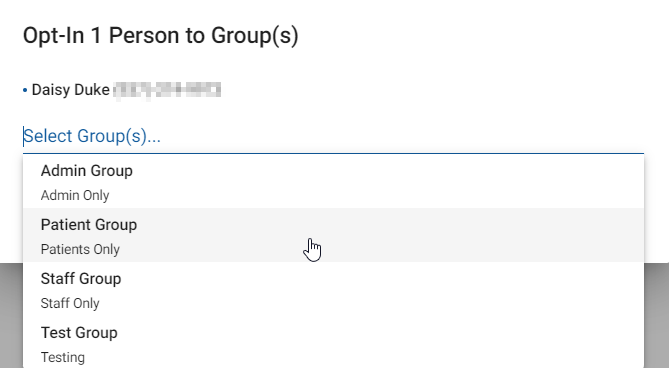Click the 'Patients Only' subtitle
The image size is (669, 368).
pos(80,249)
